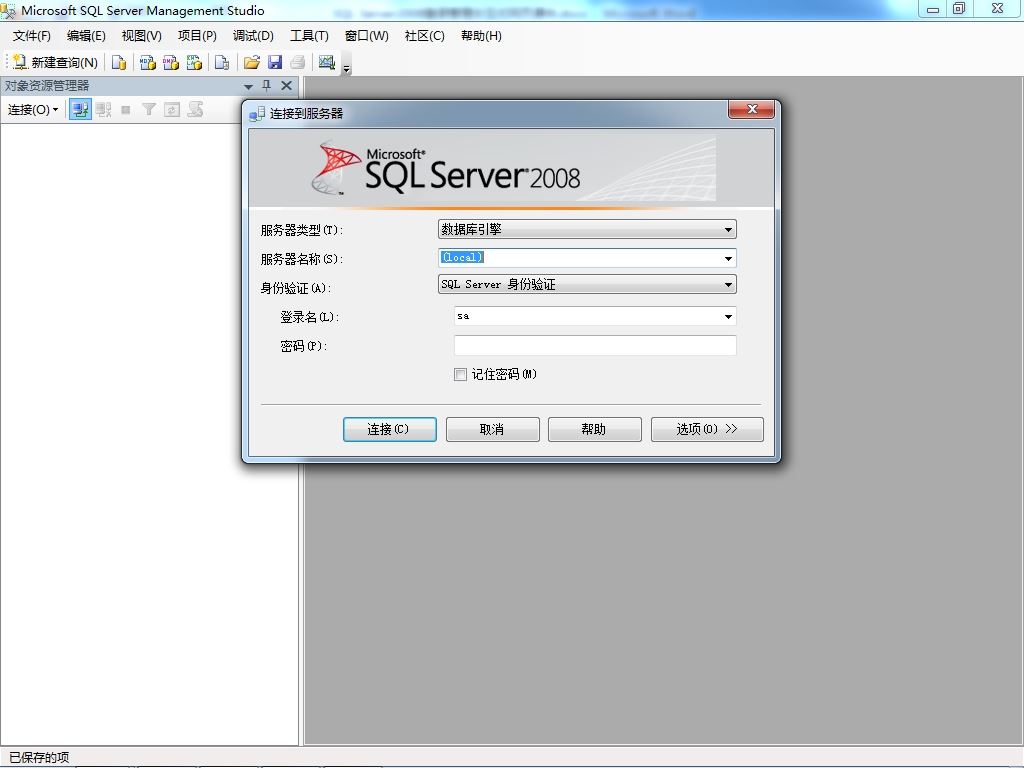
Task: Click the MDX analysis query icon
Action: click(x=148, y=62)
